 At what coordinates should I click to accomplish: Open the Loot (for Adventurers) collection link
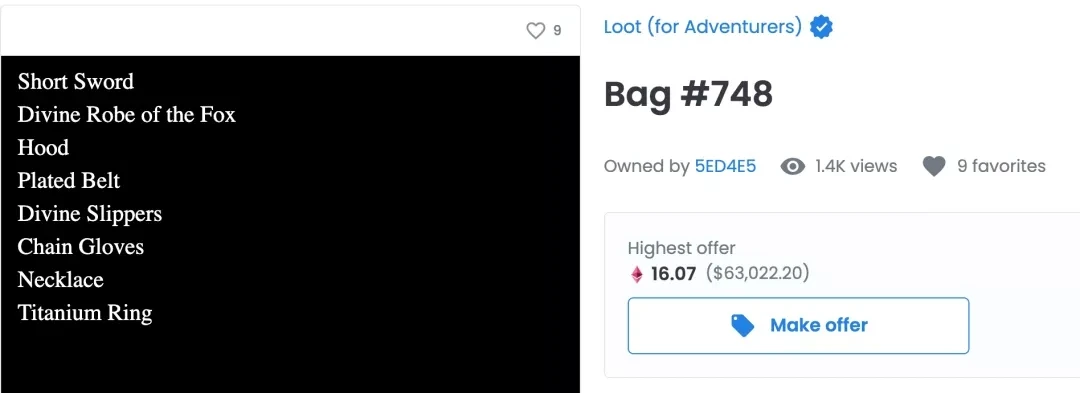click(703, 28)
